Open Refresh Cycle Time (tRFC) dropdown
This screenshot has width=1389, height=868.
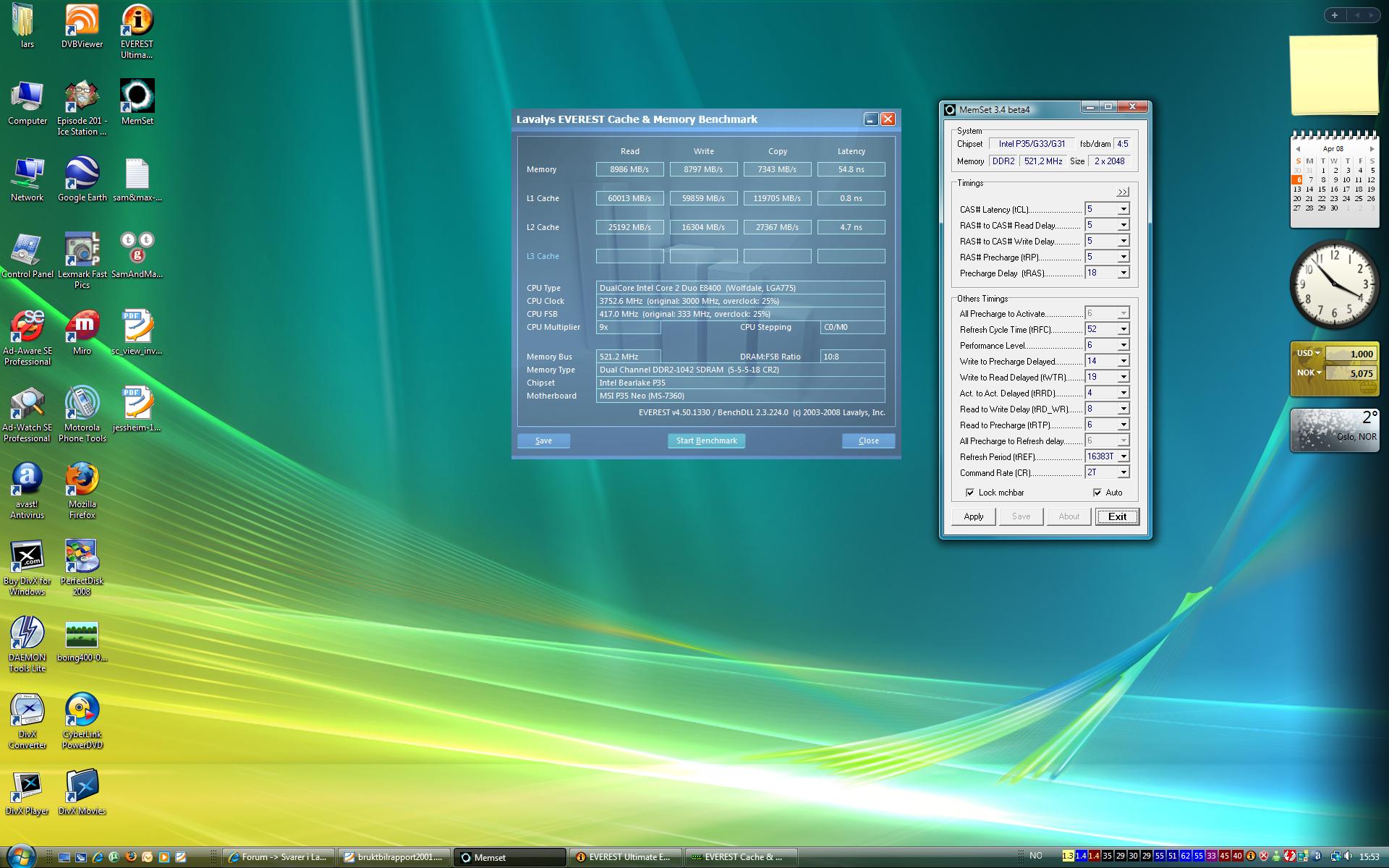[x=1123, y=329]
